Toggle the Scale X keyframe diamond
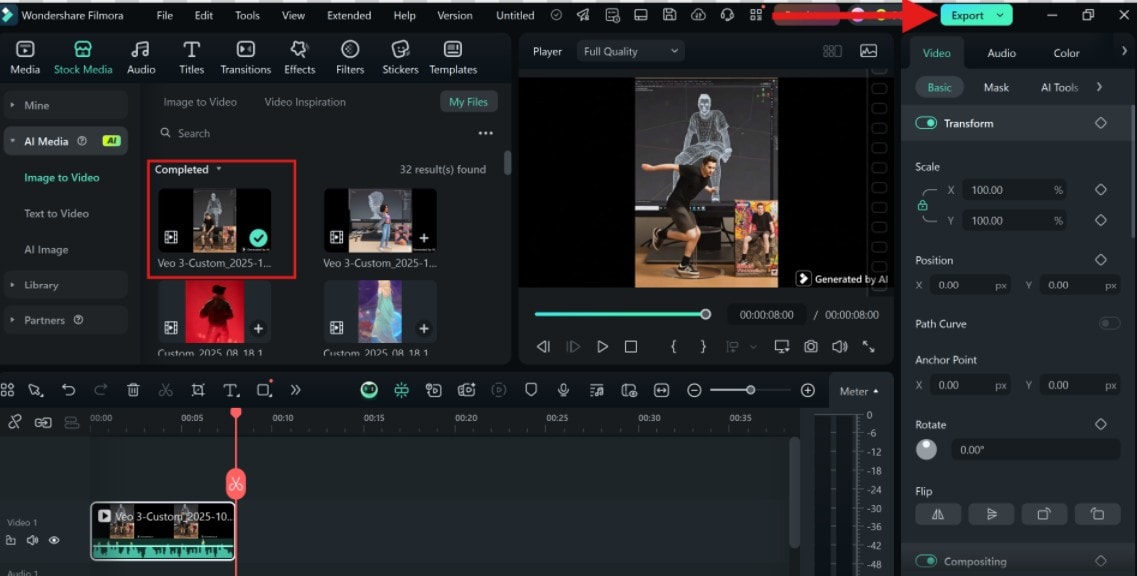The image size is (1137, 576). point(1101,190)
